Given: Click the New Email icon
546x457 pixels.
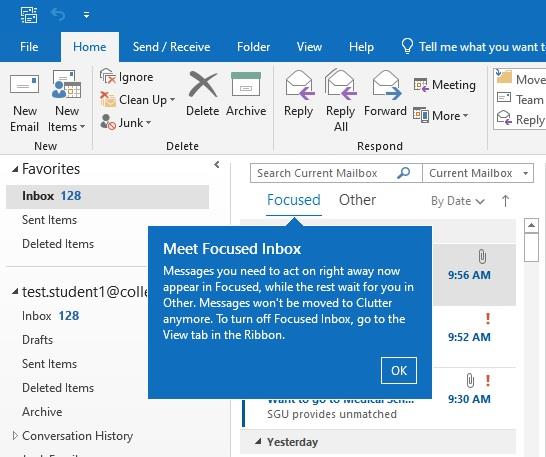Looking at the screenshot, I should [x=24, y=85].
